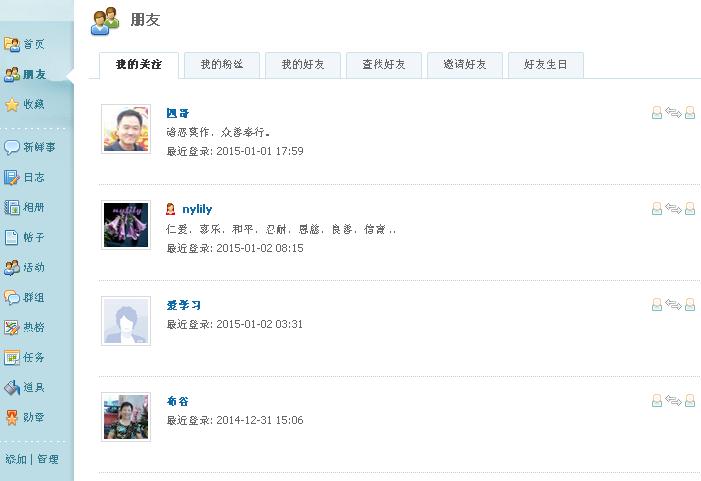This screenshot has height=481, width=701.
Task: Open the 群组 groups chat icon
Action: point(12,297)
